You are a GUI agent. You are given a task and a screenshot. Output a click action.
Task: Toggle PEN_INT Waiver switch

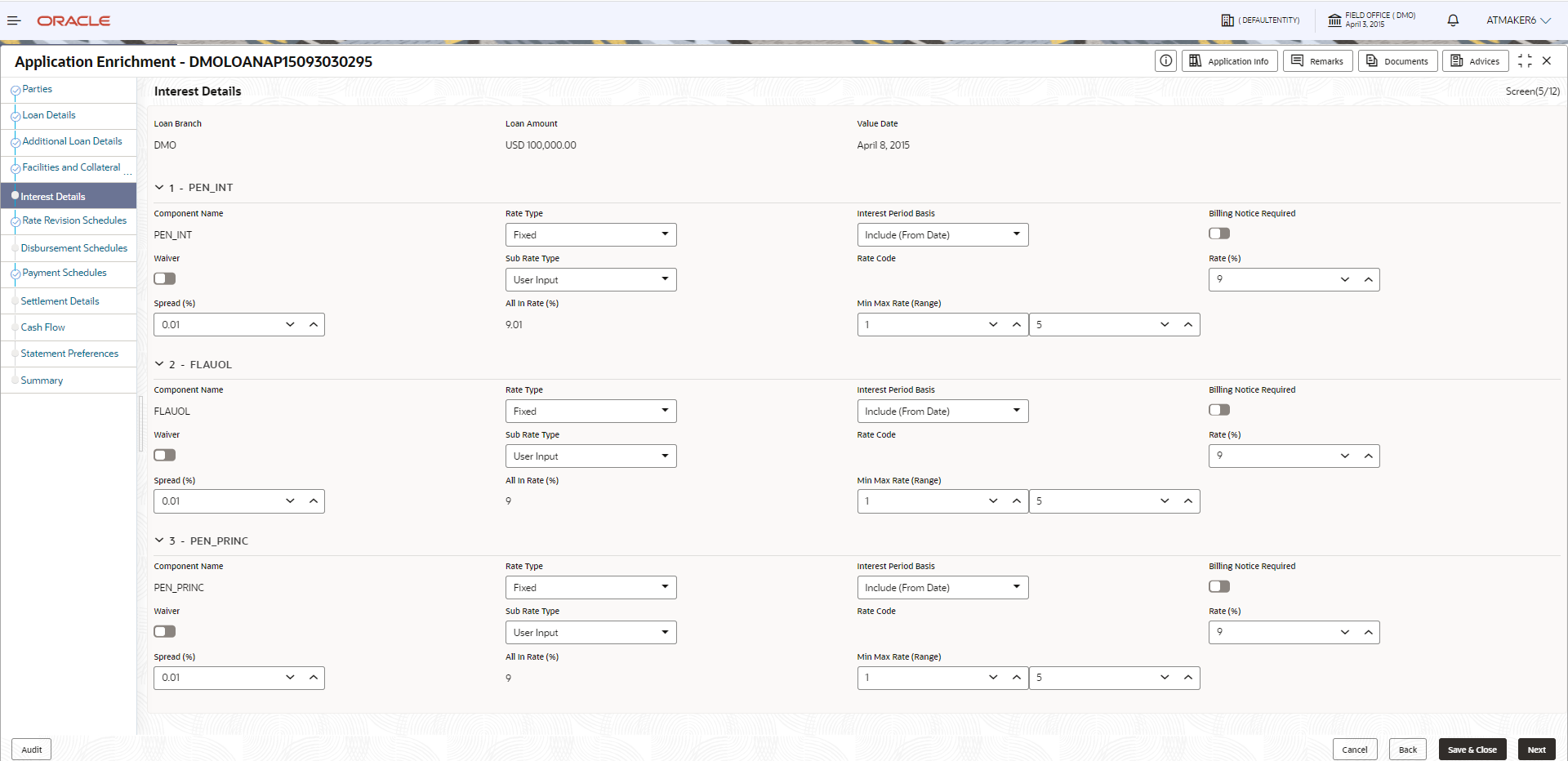165,278
